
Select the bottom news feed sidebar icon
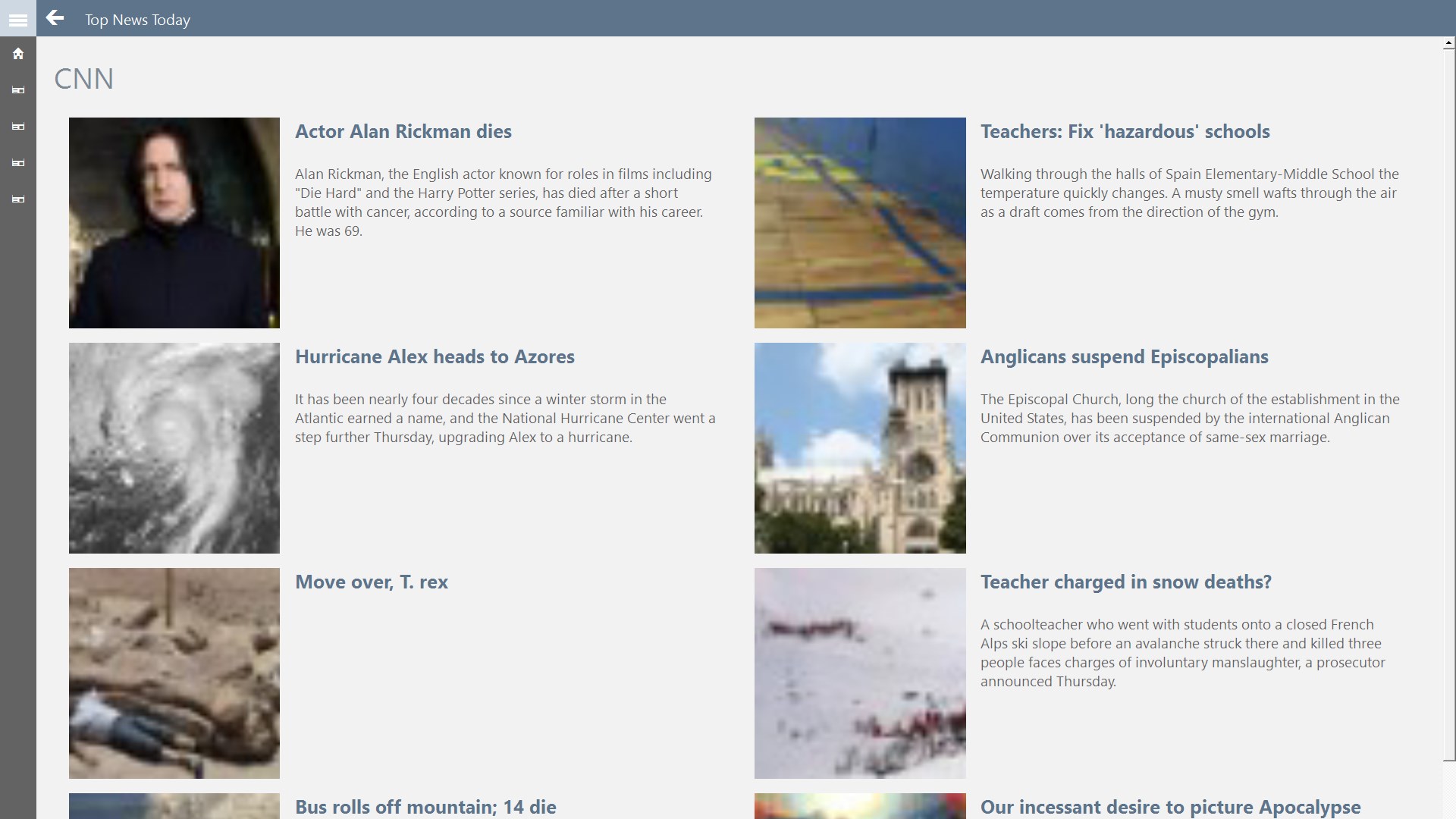click(18, 199)
